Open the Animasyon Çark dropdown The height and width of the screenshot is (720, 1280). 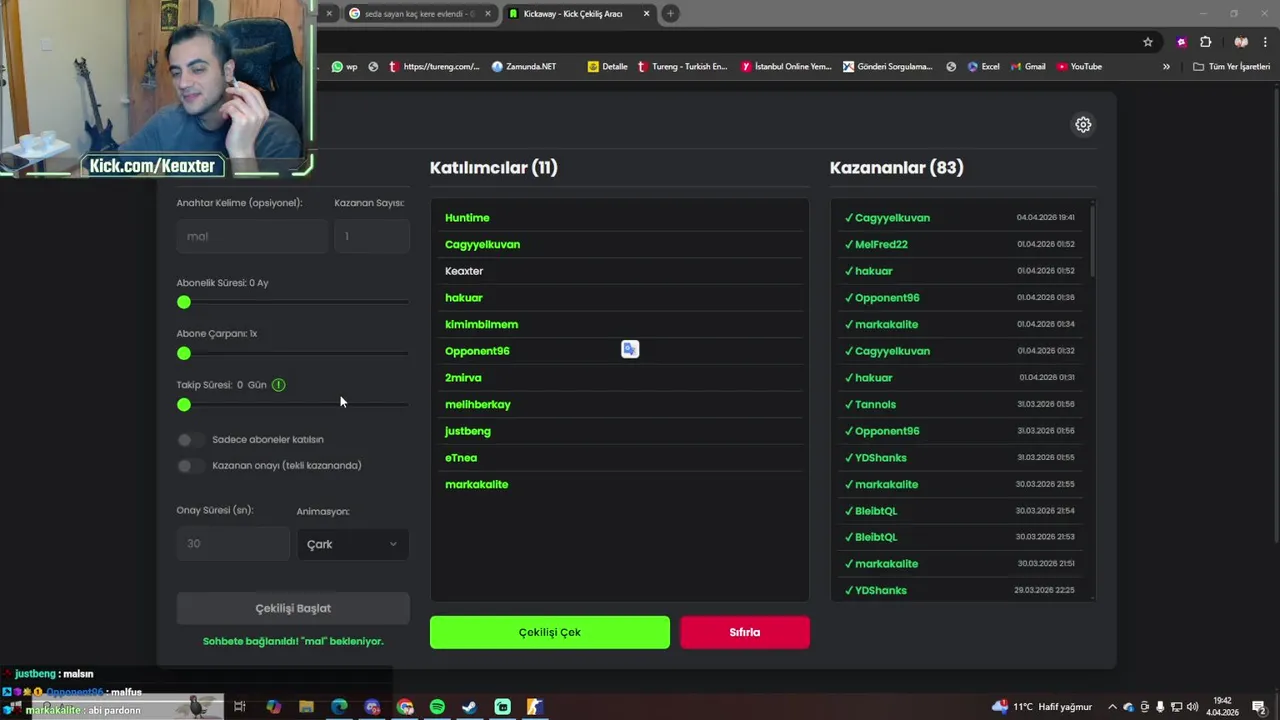352,544
